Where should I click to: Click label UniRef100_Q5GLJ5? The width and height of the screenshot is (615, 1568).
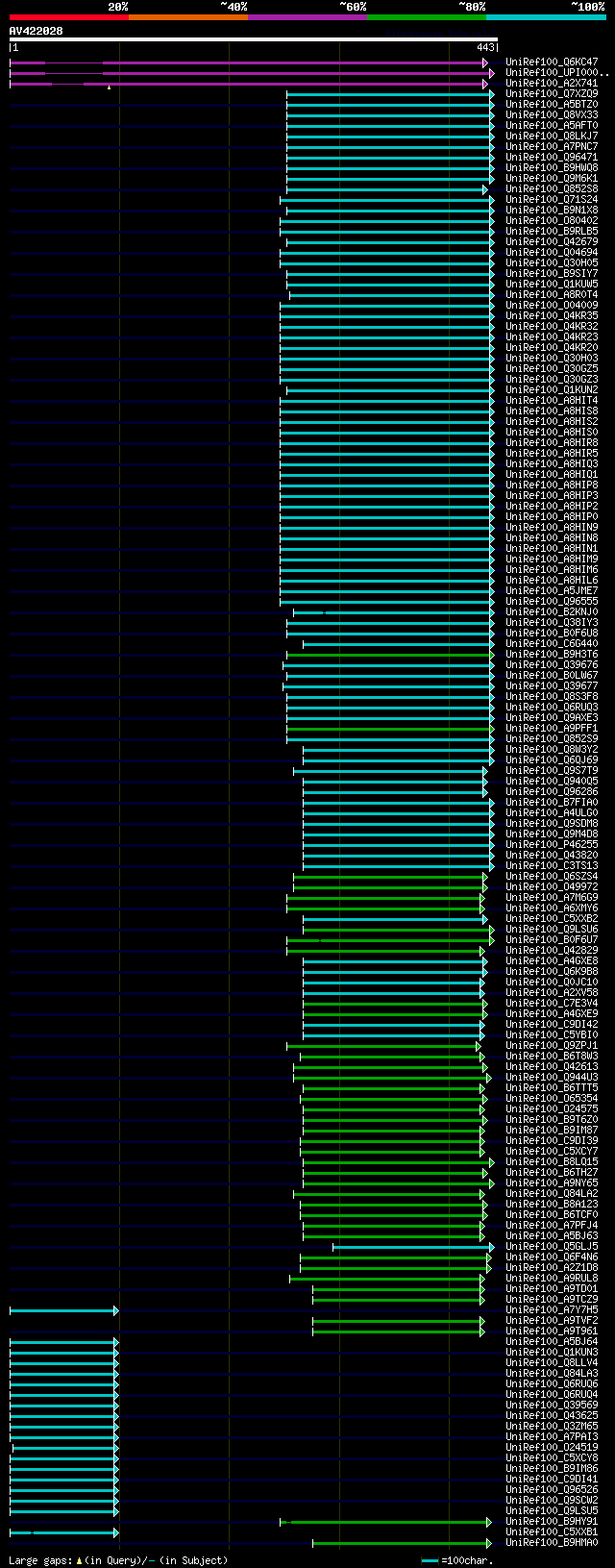coord(552,1247)
